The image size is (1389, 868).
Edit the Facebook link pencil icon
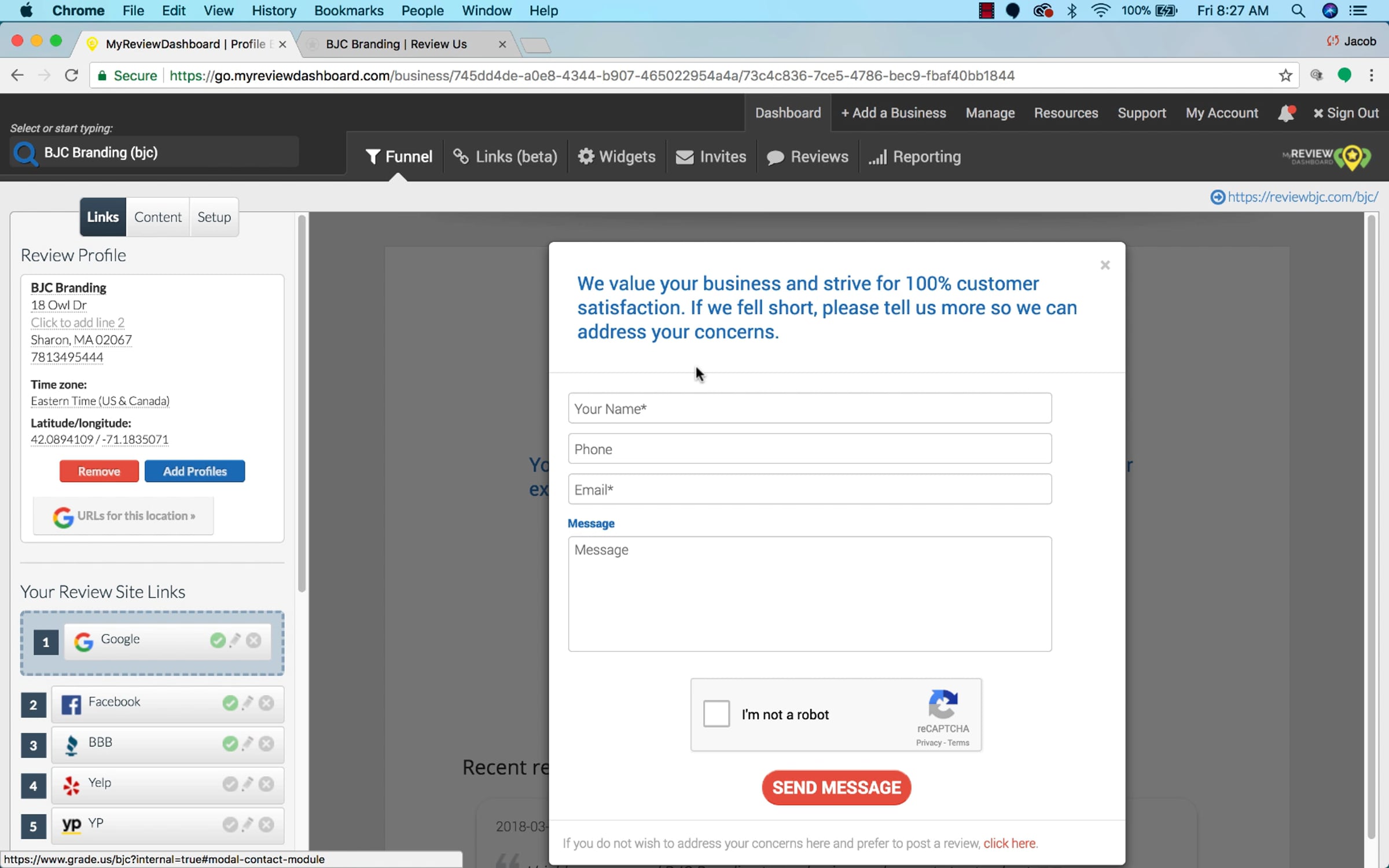pos(248,703)
